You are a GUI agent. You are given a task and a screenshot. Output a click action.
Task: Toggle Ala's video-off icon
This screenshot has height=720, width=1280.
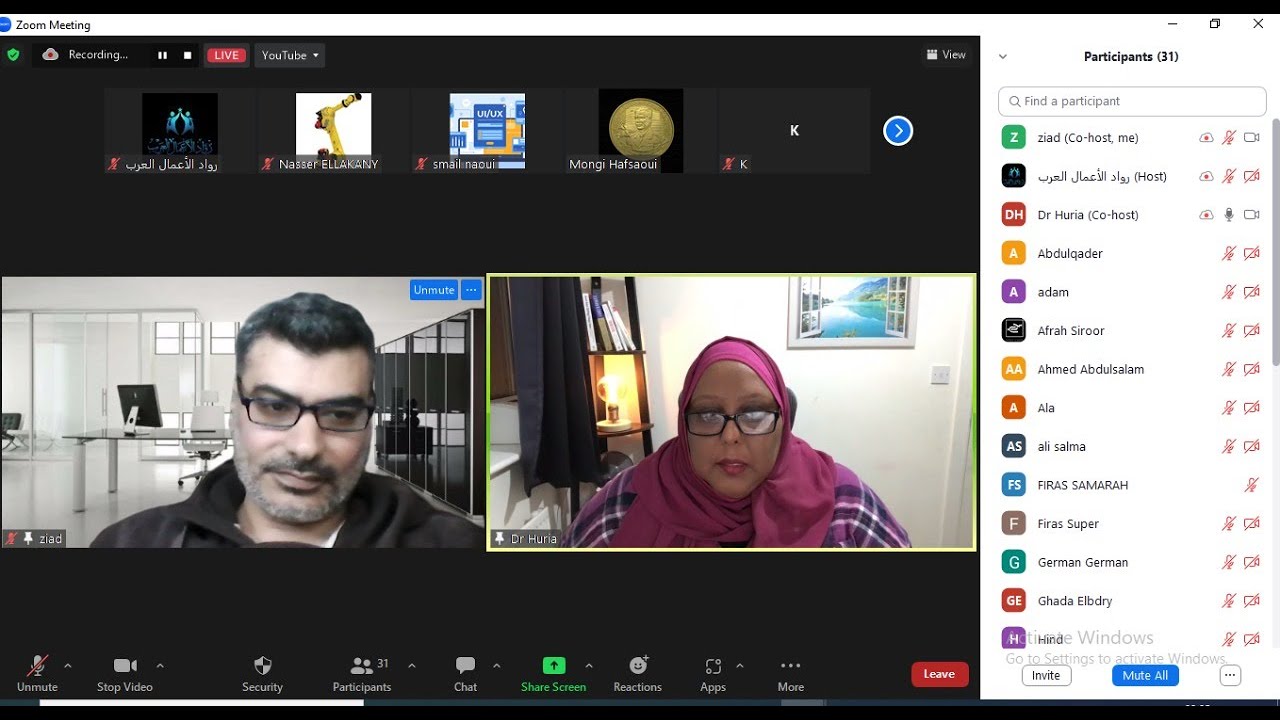tap(1251, 408)
